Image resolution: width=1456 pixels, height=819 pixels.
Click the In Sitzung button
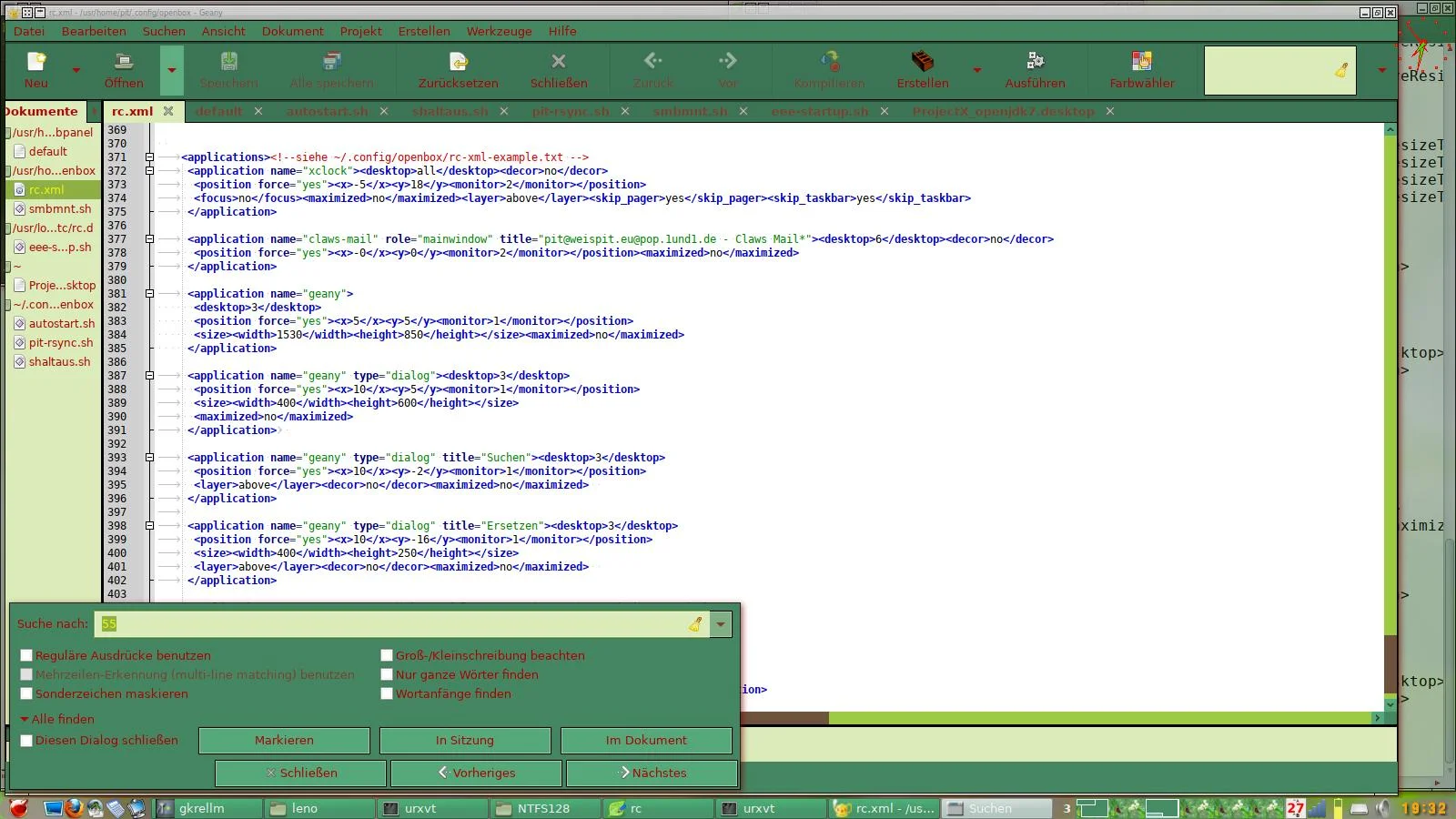coord(465,741)
